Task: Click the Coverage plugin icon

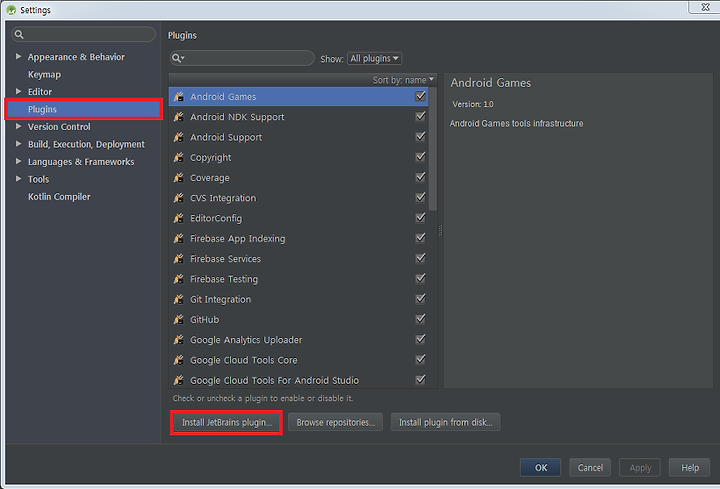Action: click(x=179, y=177)
